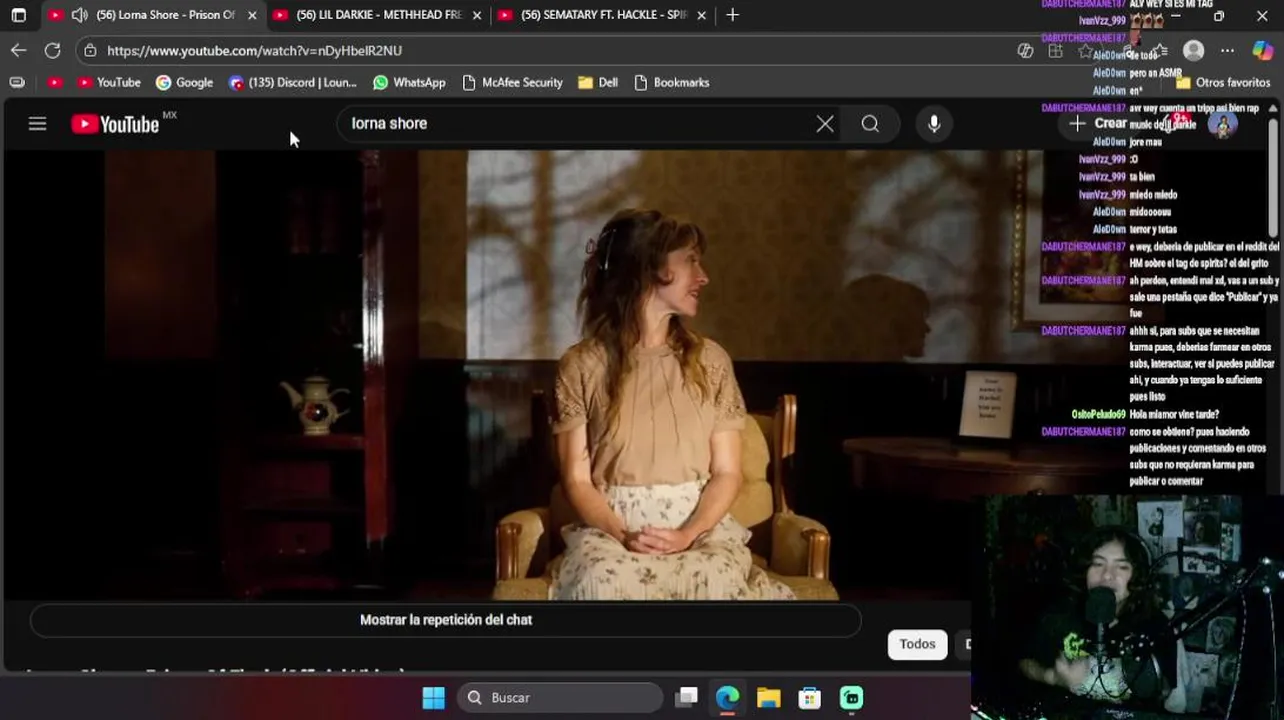Viewport: 1284px width, 720px height.
Task: Reload the page
Action: [53, 50]
